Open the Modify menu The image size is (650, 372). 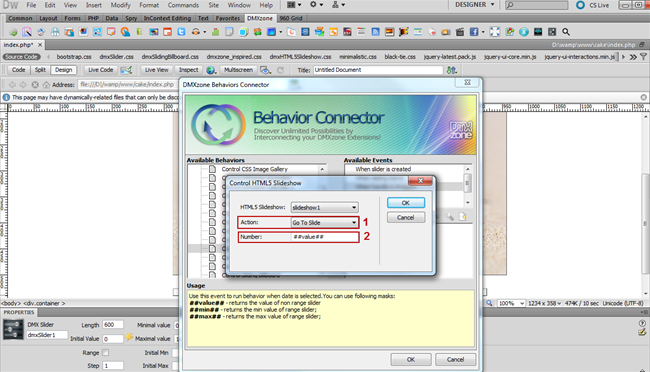click(x=121, y=5)
